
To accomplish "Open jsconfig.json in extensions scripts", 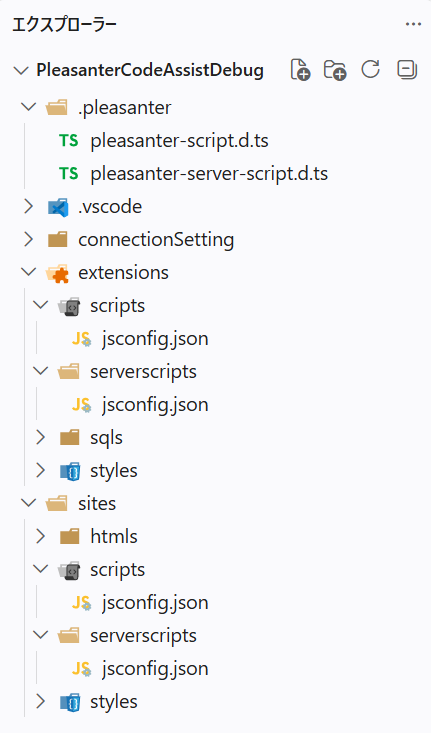I will tap(155, 339).
